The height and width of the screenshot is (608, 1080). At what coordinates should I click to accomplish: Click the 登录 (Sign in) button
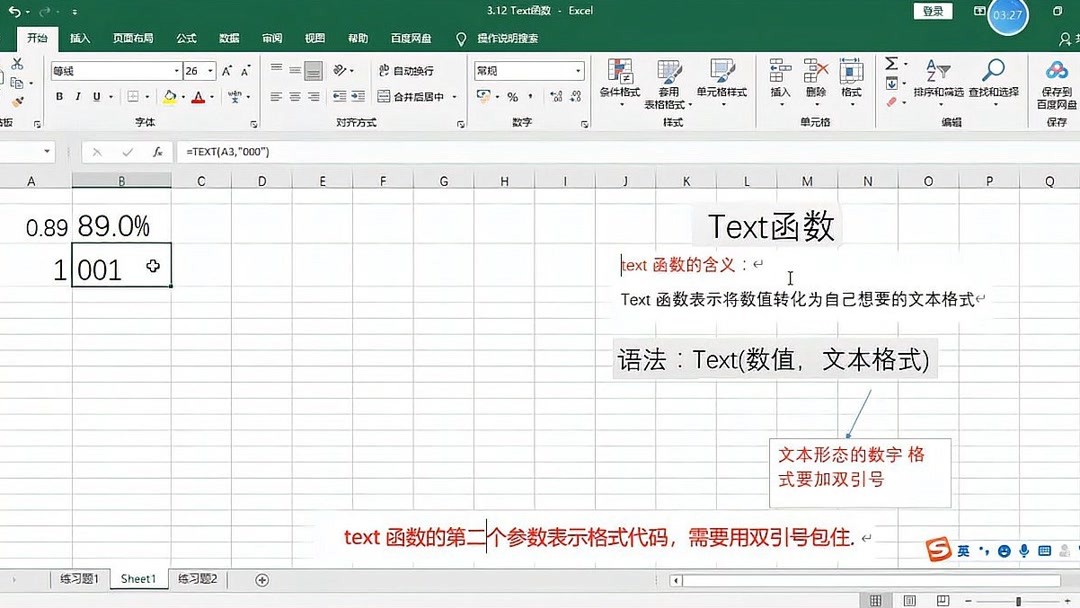pyautogui.click(x=932, y=11)
